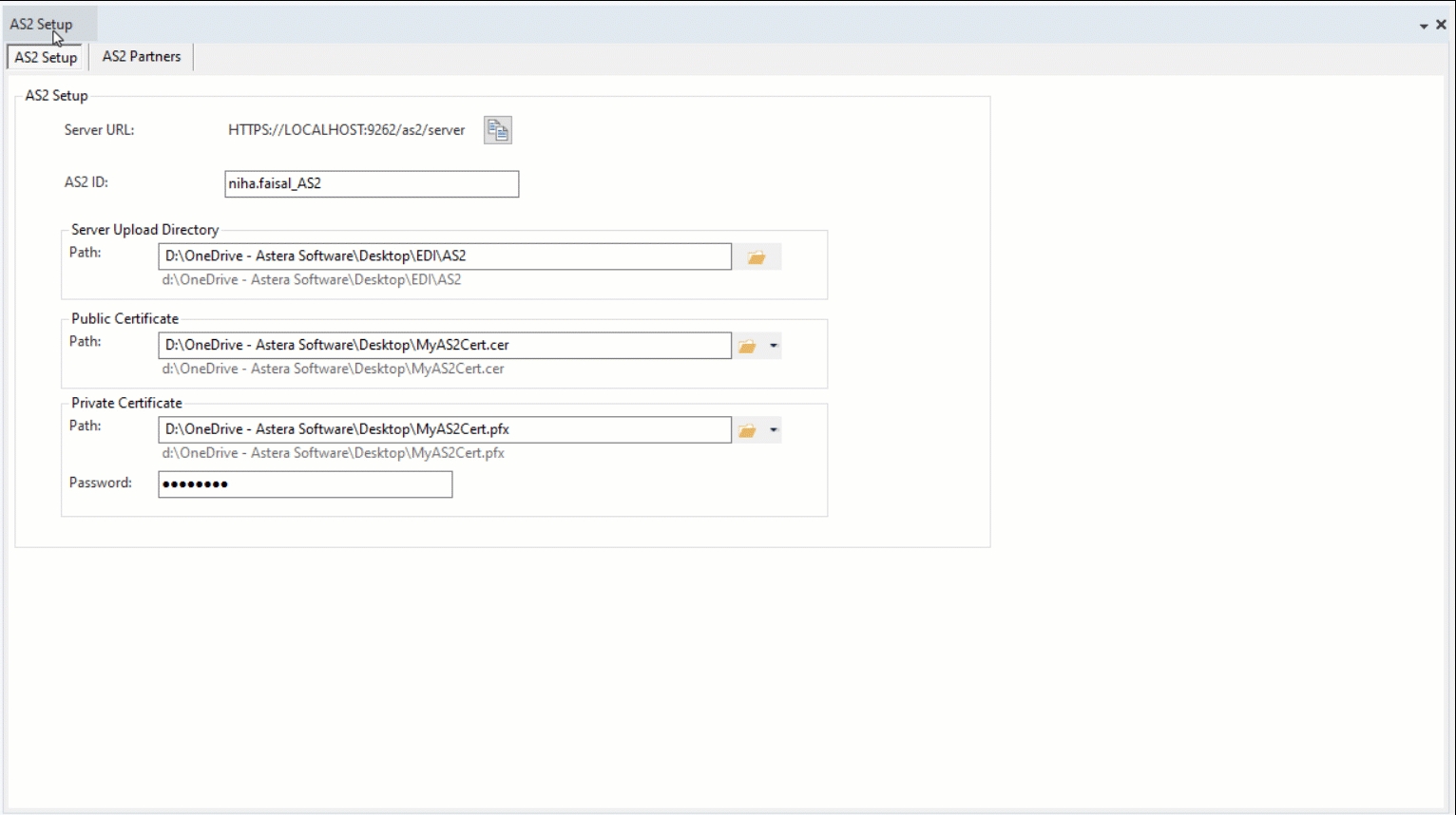The image size is (1456, 815).
Task: Focus the Server Upload Directory path field
Action: point(445,256)
